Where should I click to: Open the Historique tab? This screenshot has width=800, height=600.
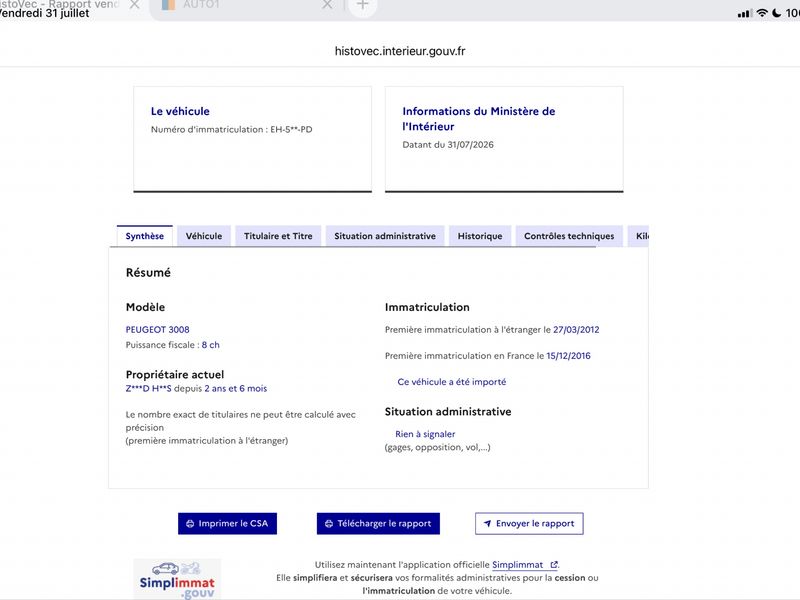(480, 236)
